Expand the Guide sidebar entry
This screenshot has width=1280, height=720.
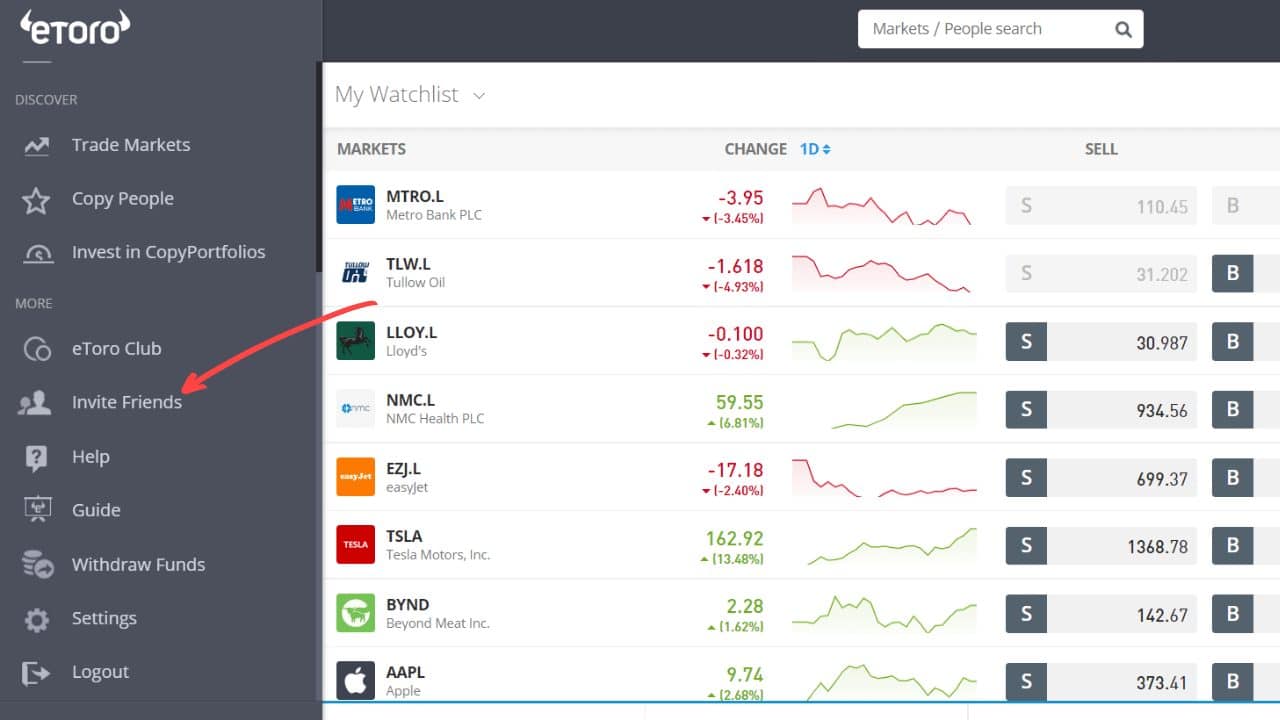pyautogui.click(x=96, y=510)
